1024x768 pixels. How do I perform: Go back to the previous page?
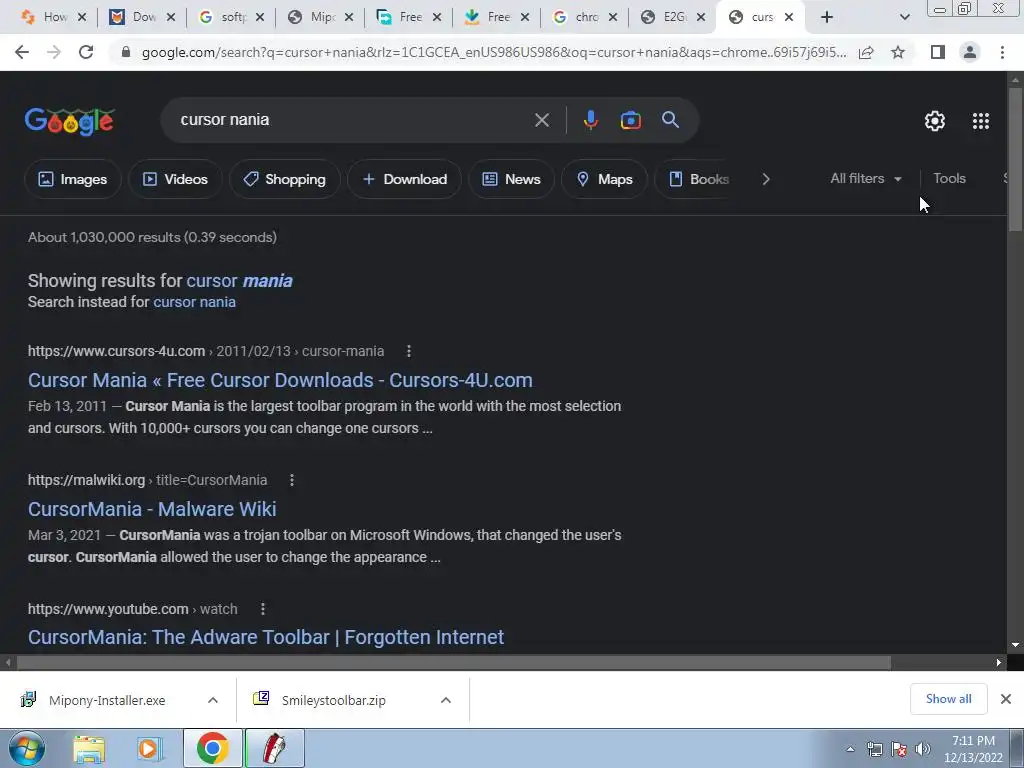(x=22, y=52)
